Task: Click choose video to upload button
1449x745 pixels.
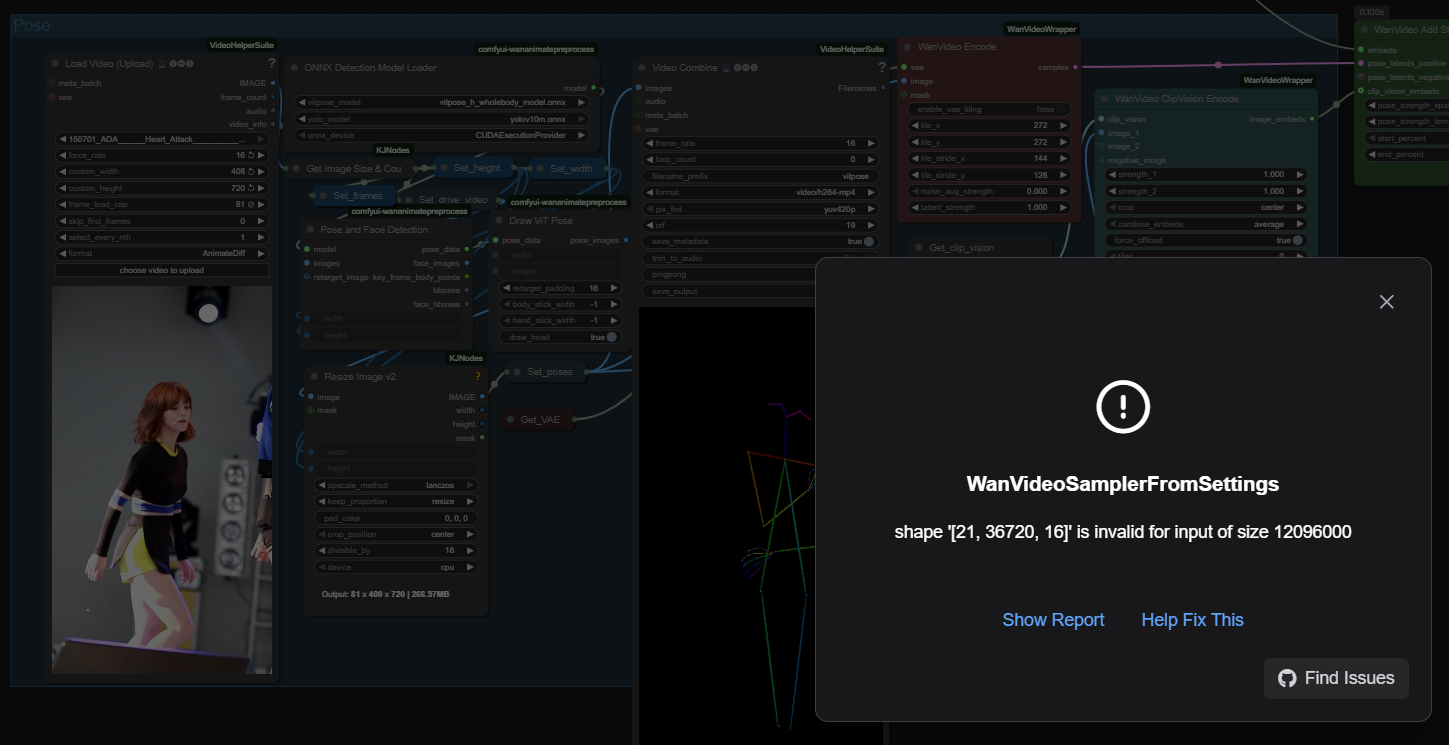Action: (162, 270)
